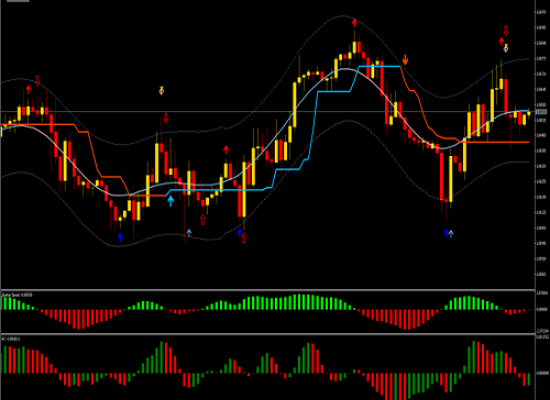Click the blue up arrow under lowest left candles
550x400 pixels.
(120, 237)
